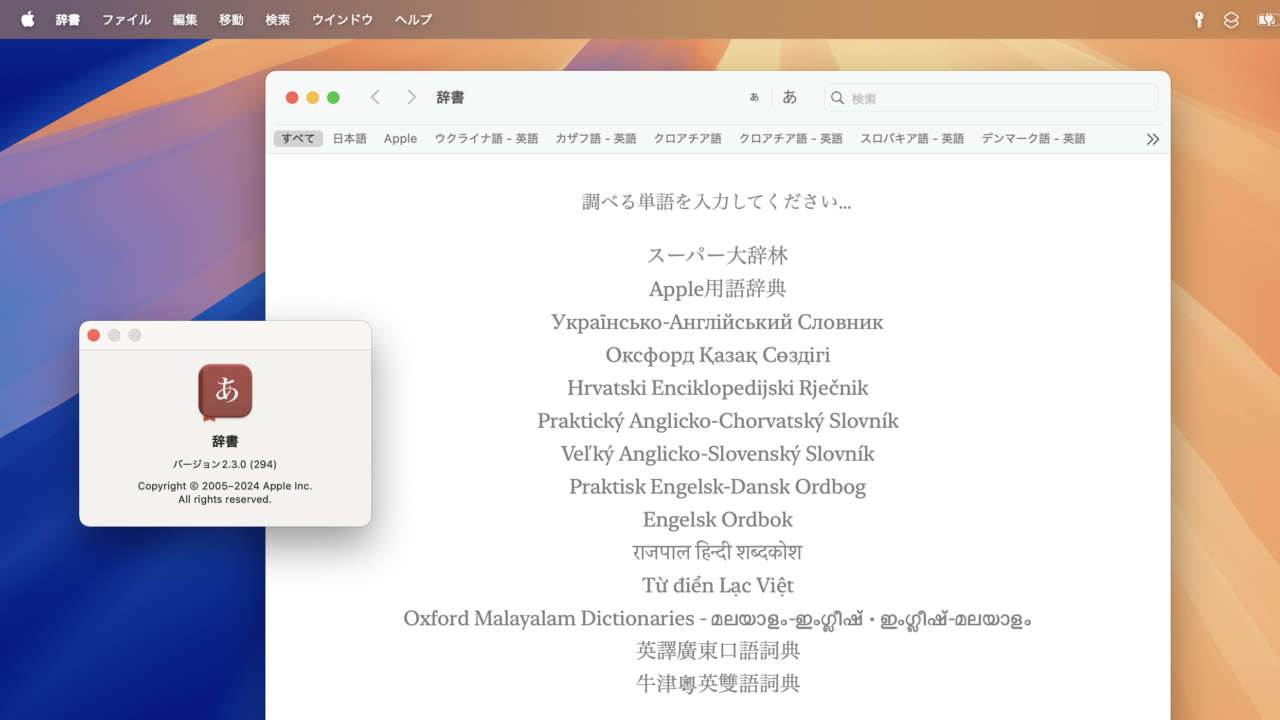Open the stacked layers menu bar icon
The image size is (1280, 720).
pos(1231,19)
